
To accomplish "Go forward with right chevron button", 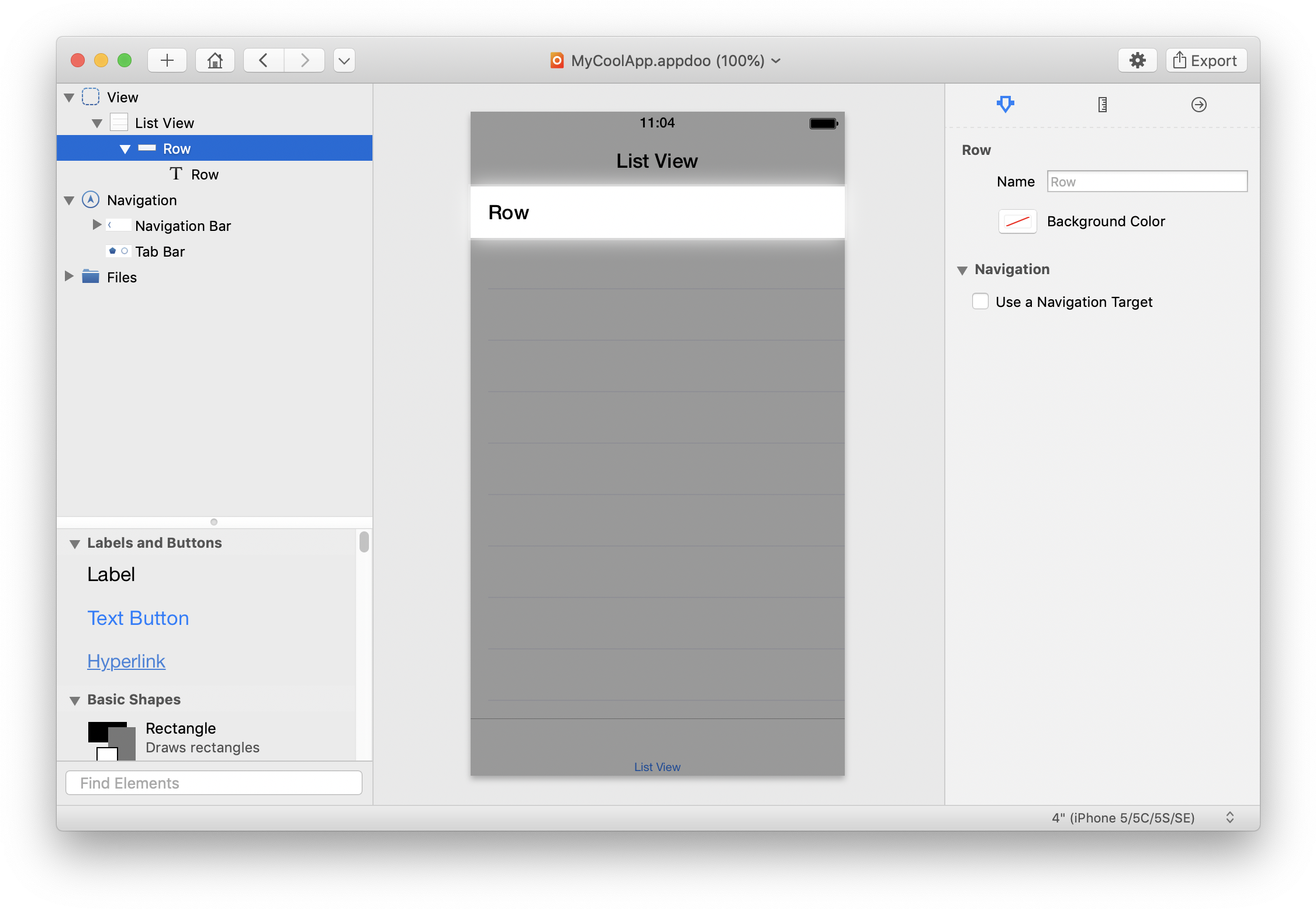I will pyautogui.click(x=304, y=60).
